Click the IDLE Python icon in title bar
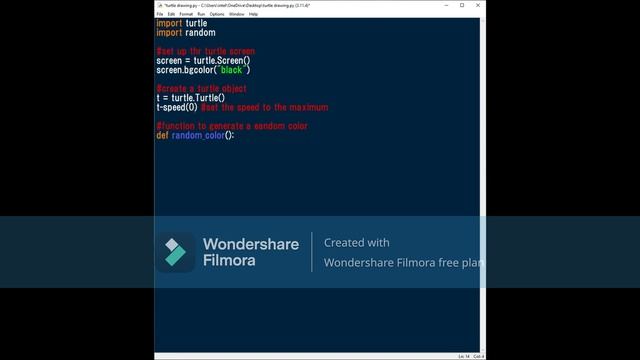The width and height of the screenshot is (640, 360). [x=160, y=5]
